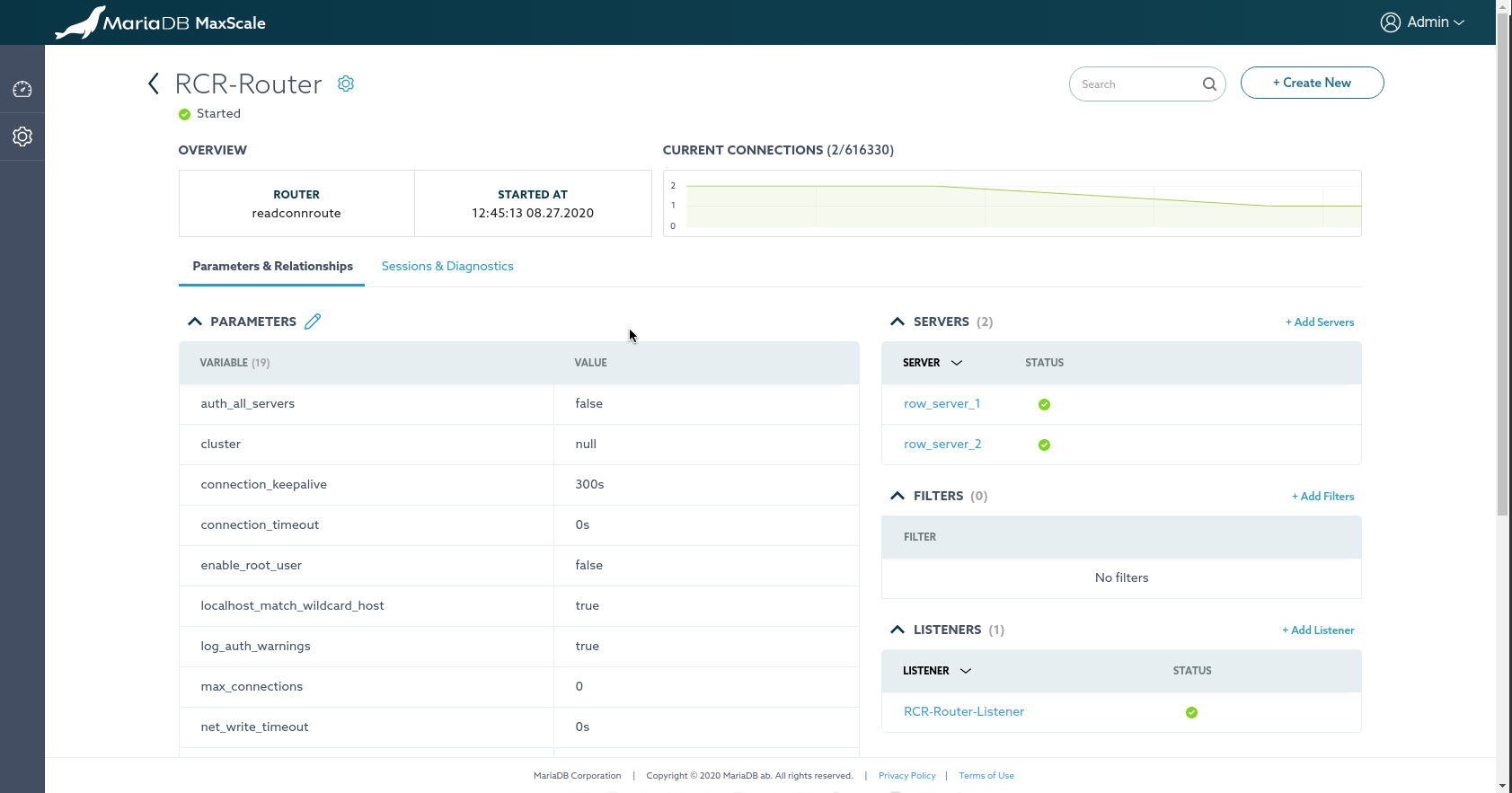
Task: Edit parameters using the pencil icon
Action: (x=313, y=322)
